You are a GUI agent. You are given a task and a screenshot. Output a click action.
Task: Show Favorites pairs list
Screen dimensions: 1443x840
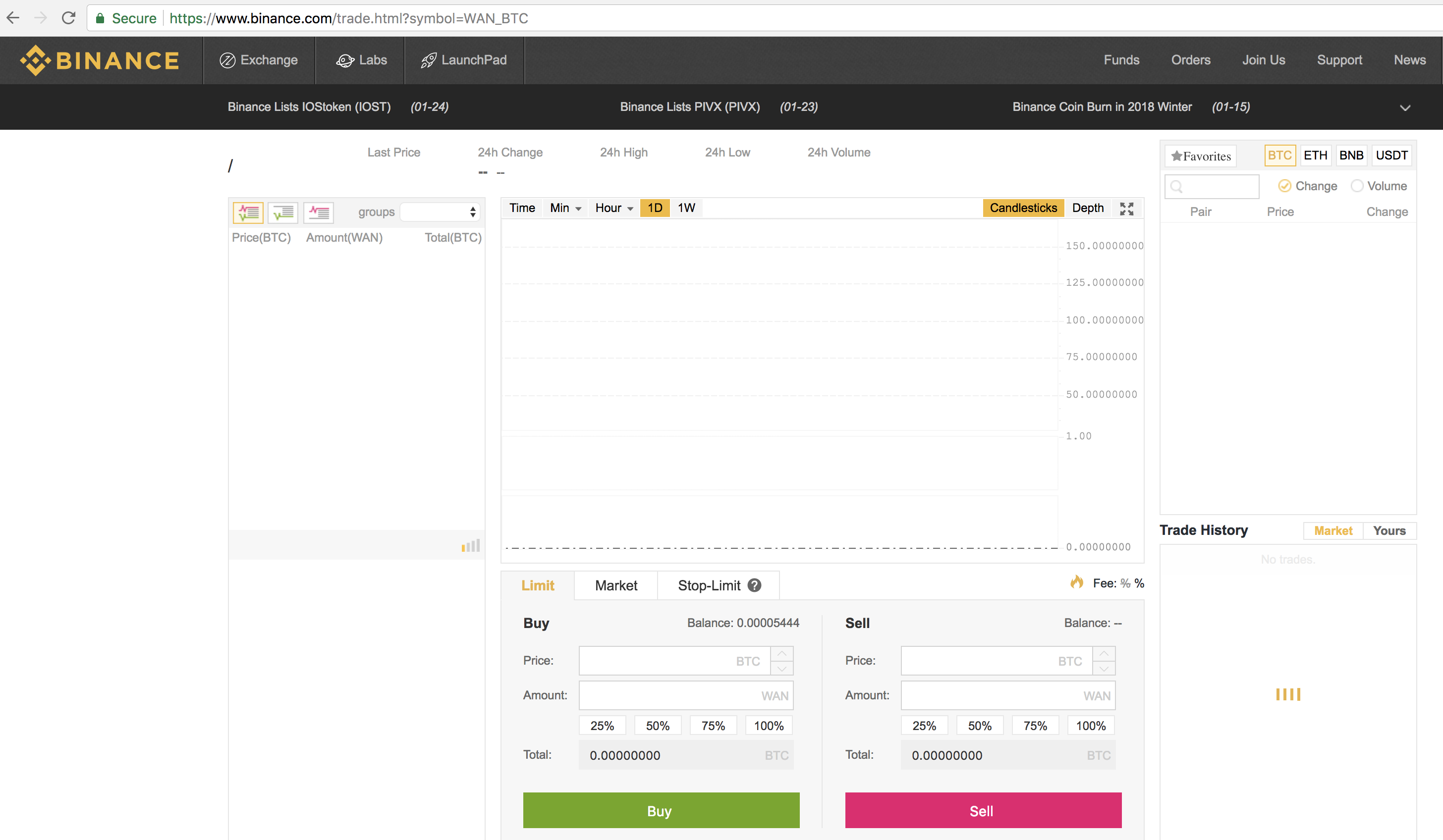tap(1201, 156)
